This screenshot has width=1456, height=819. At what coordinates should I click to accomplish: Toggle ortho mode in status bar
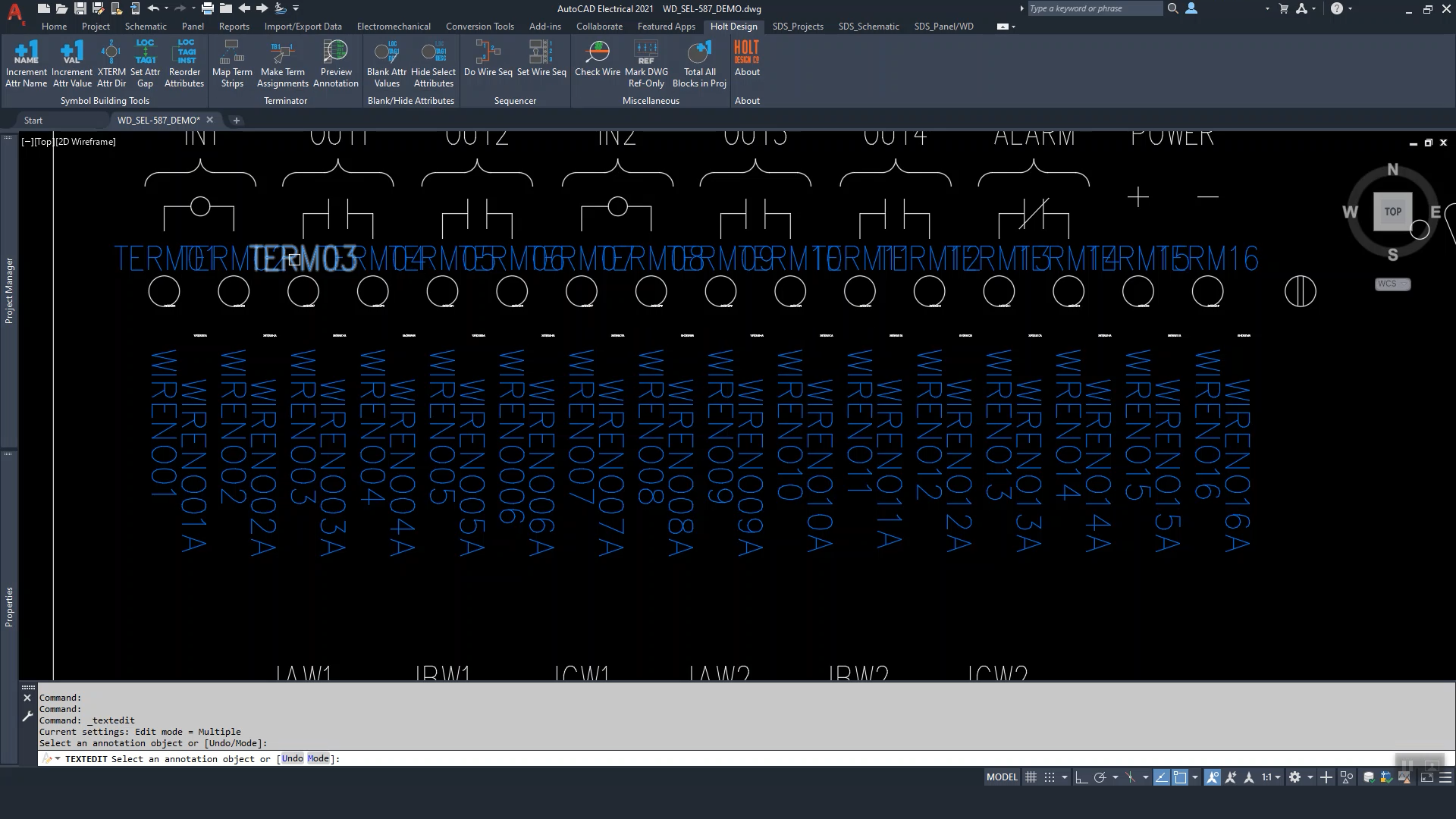coord(1081,777)
